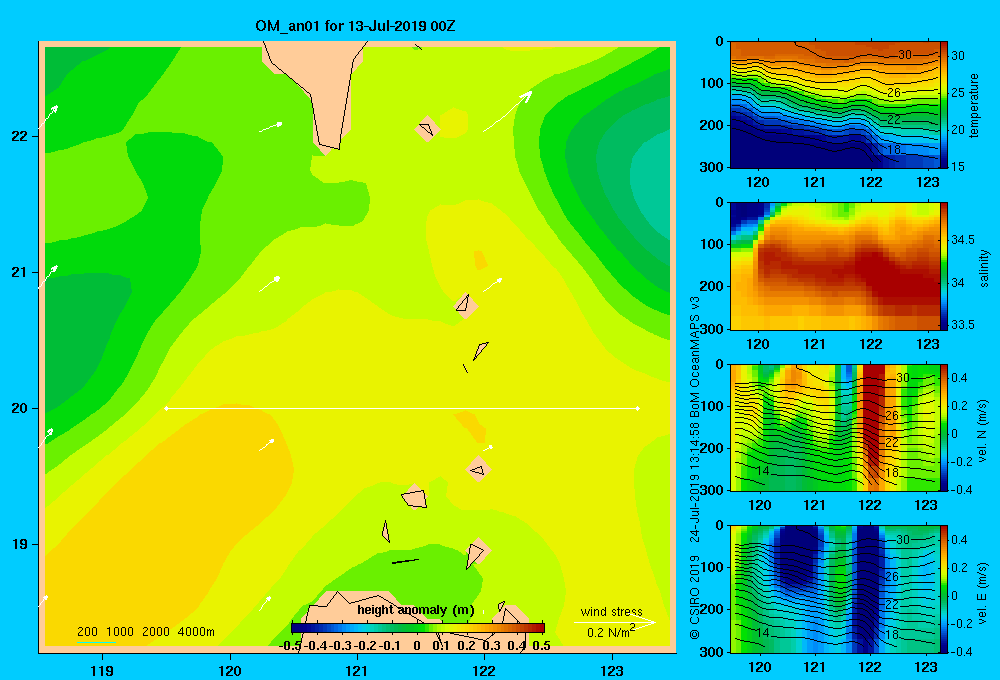1000x680 pixels.
Task: Click longitude label 121 under main map
Action: pos(357,670)
